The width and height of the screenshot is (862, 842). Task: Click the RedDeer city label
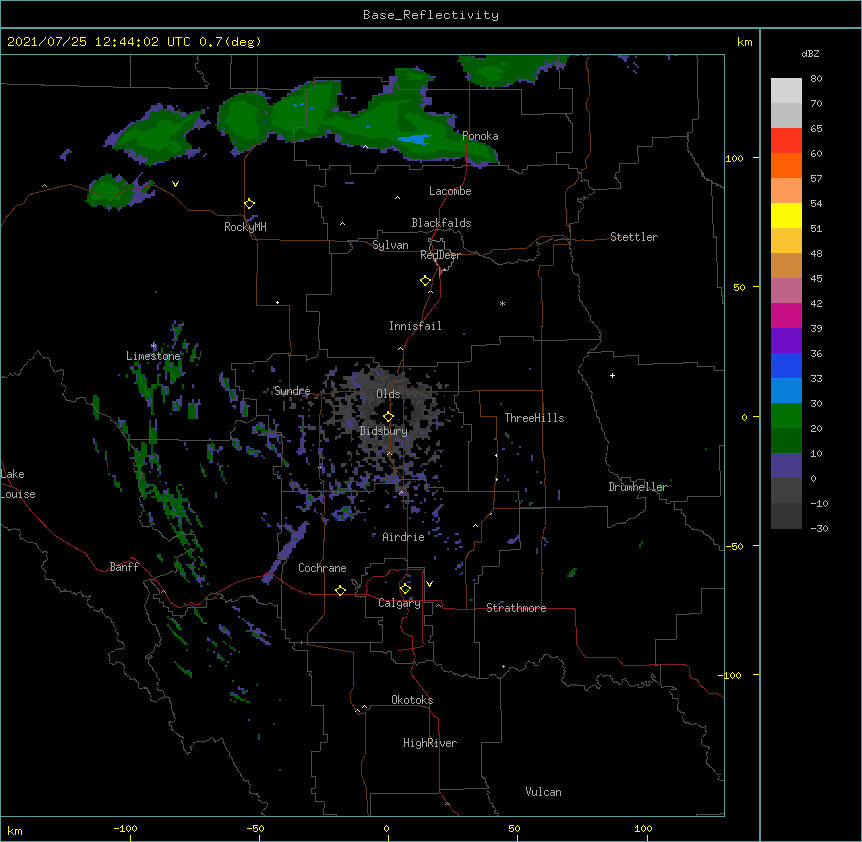pyautogui.click(x=440, y=255)
